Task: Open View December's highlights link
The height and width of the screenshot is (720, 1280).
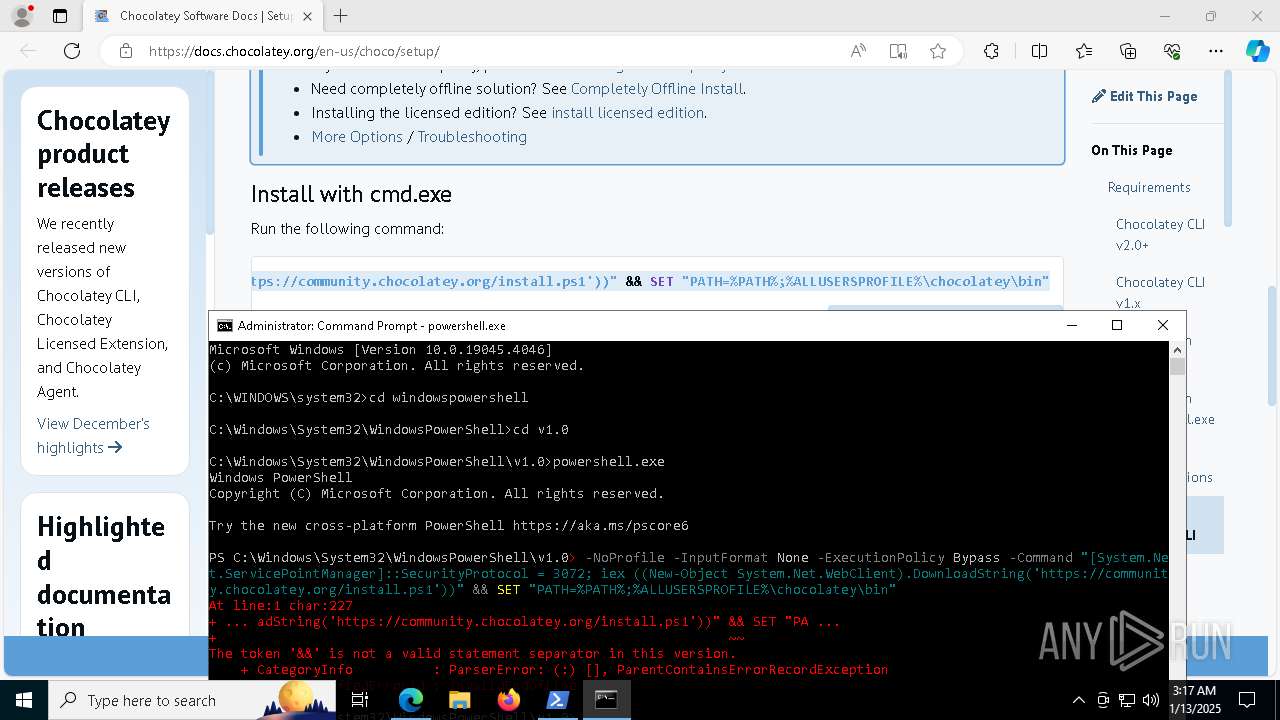Action: click(93, 435)
